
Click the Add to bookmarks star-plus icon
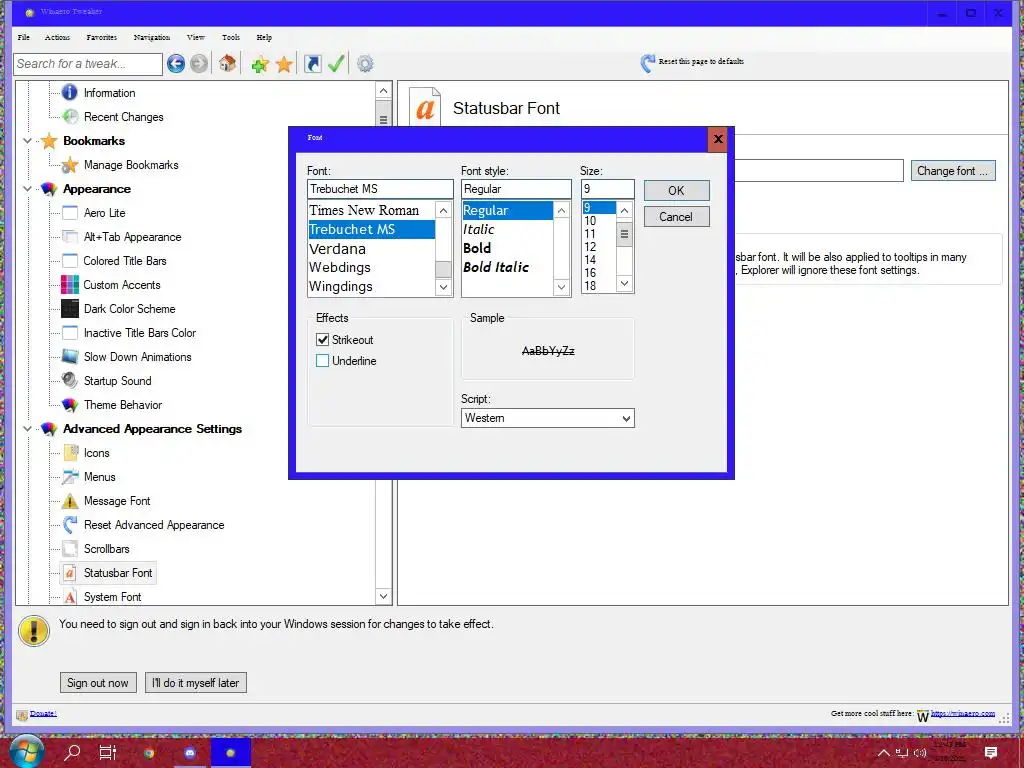tap(260, 64)
